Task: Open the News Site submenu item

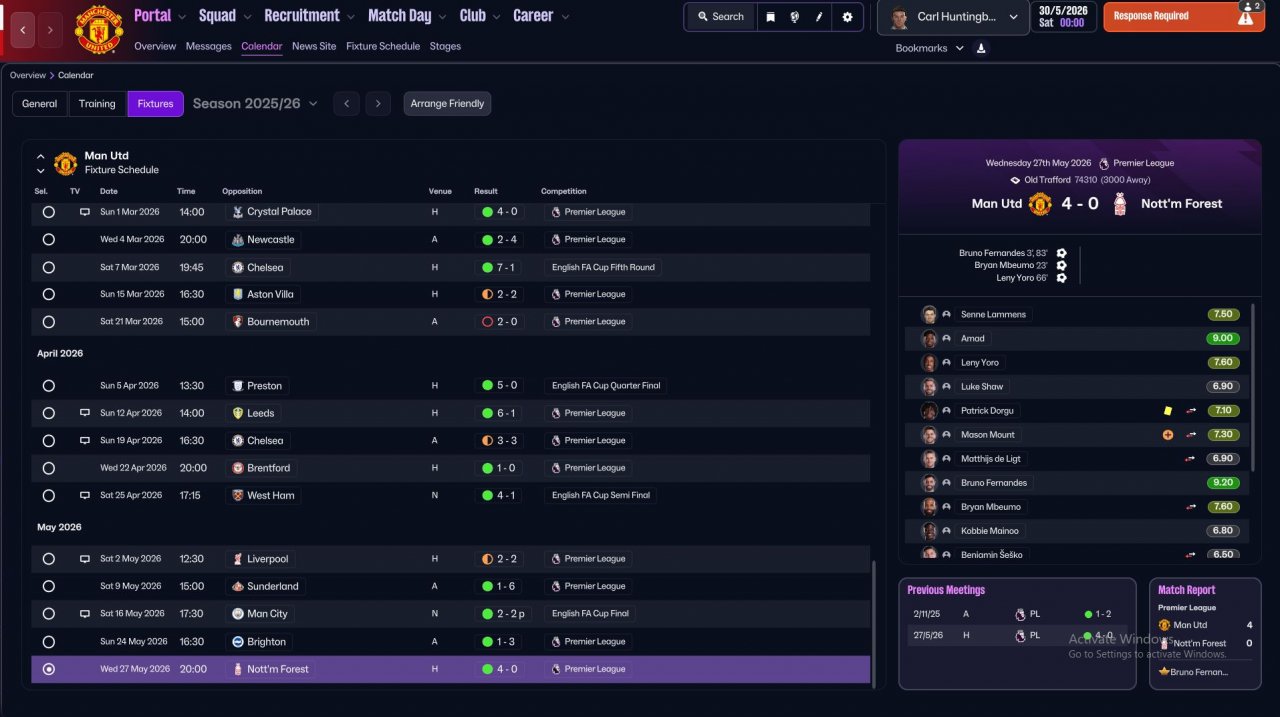Action: tap(314, 47)
